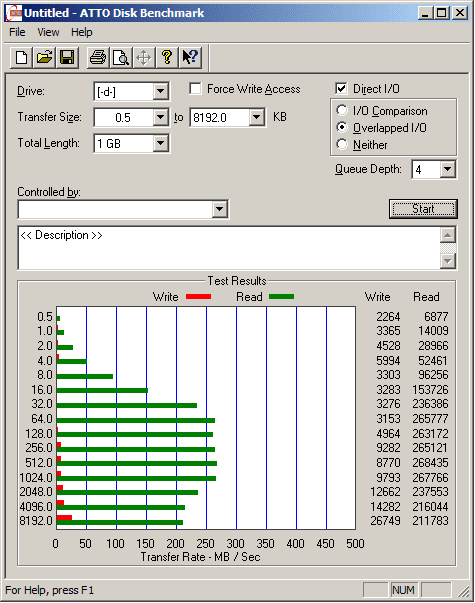The image size is (475, 603).
Task: Click the green Read legend swatch
Action: click(282, 297)
